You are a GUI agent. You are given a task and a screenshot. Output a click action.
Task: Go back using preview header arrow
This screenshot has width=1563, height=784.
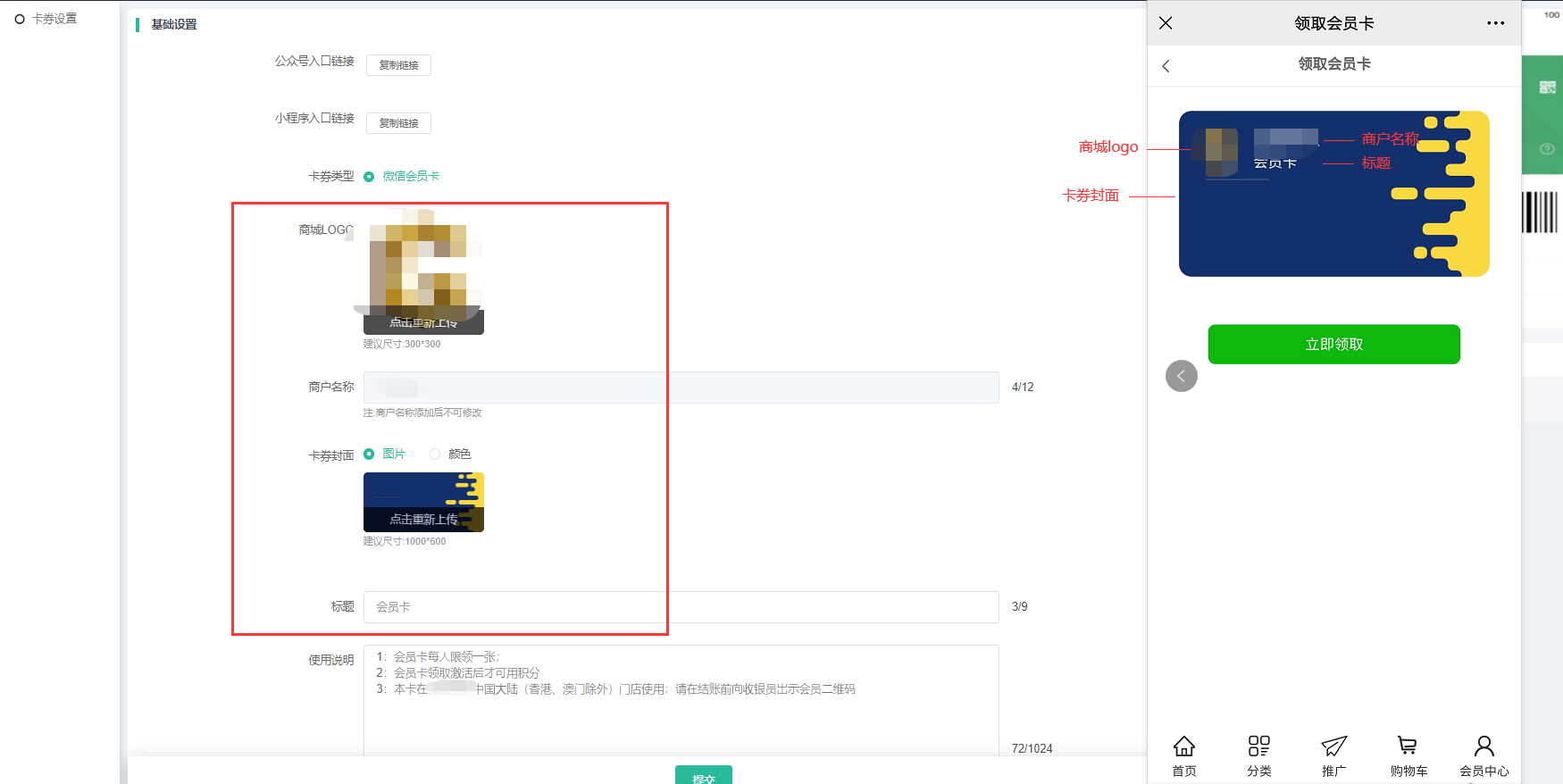point(1166,66)
